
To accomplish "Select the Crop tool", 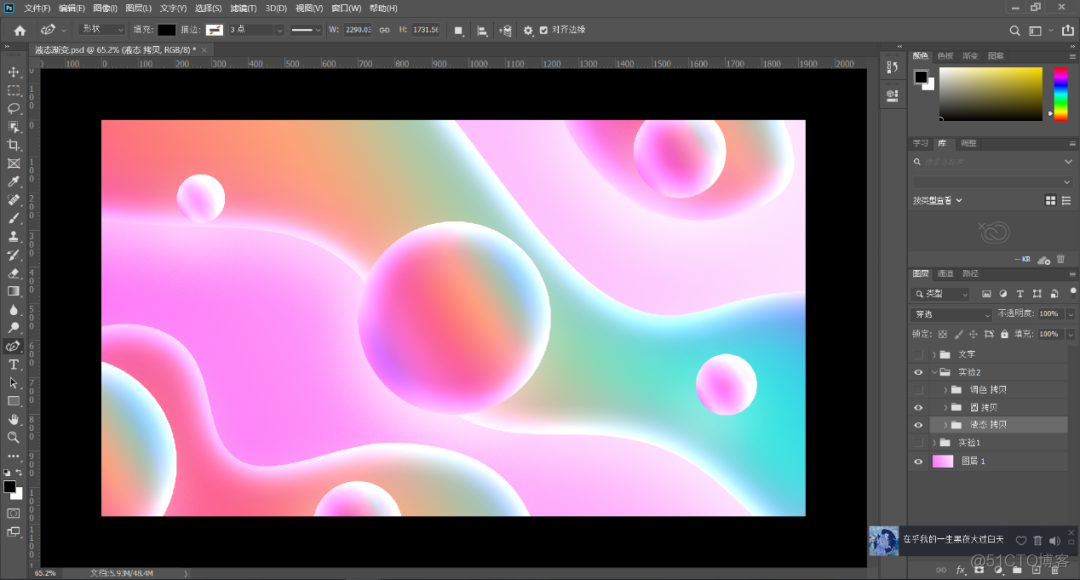I will [x=14, y=145].
